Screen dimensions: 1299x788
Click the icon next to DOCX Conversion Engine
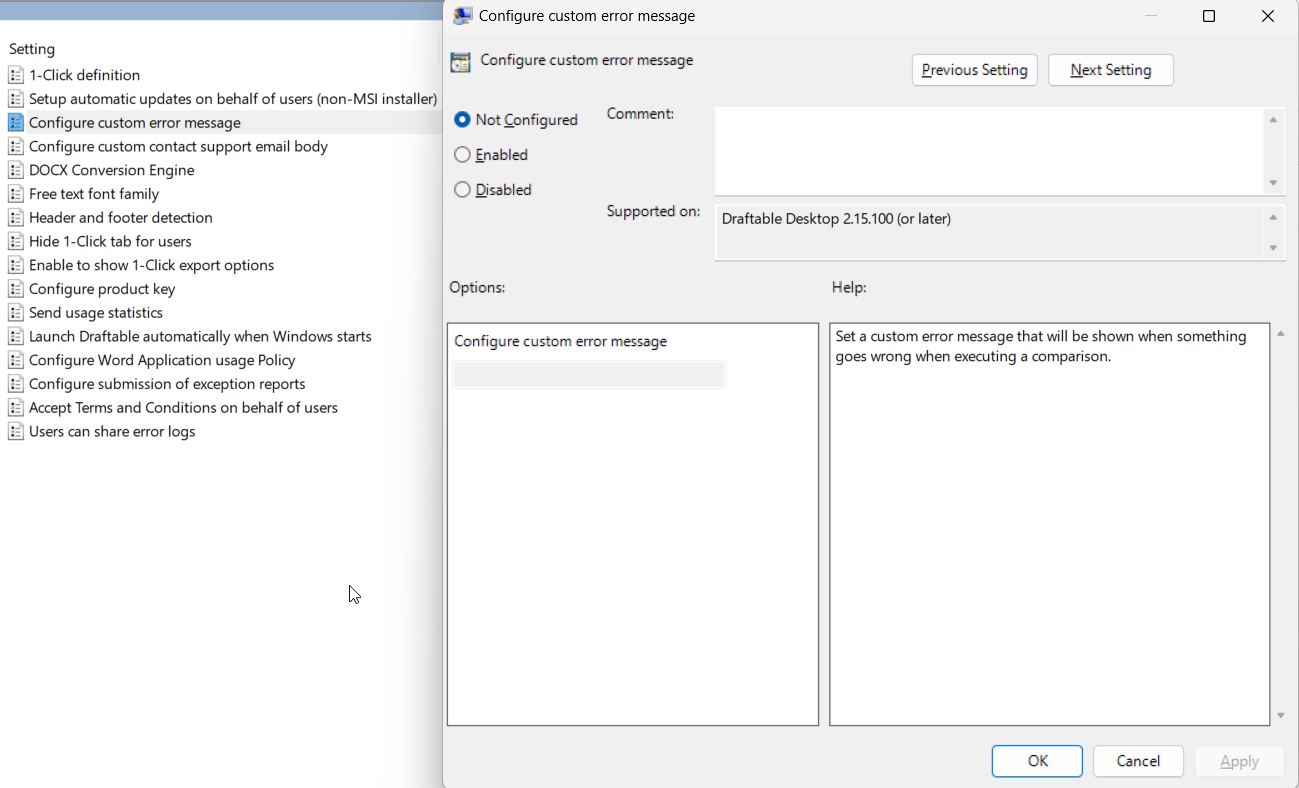click(15, 170)
